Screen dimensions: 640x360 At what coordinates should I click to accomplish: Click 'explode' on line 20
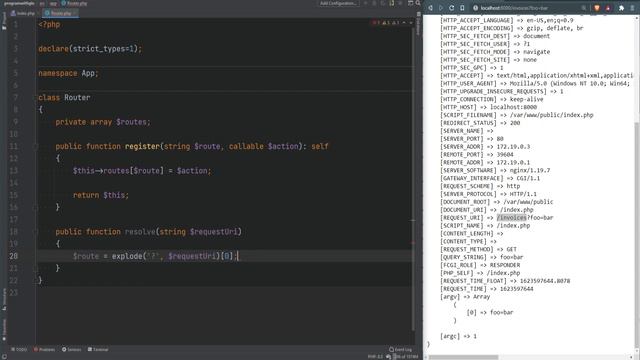click(x=127, y=256)
